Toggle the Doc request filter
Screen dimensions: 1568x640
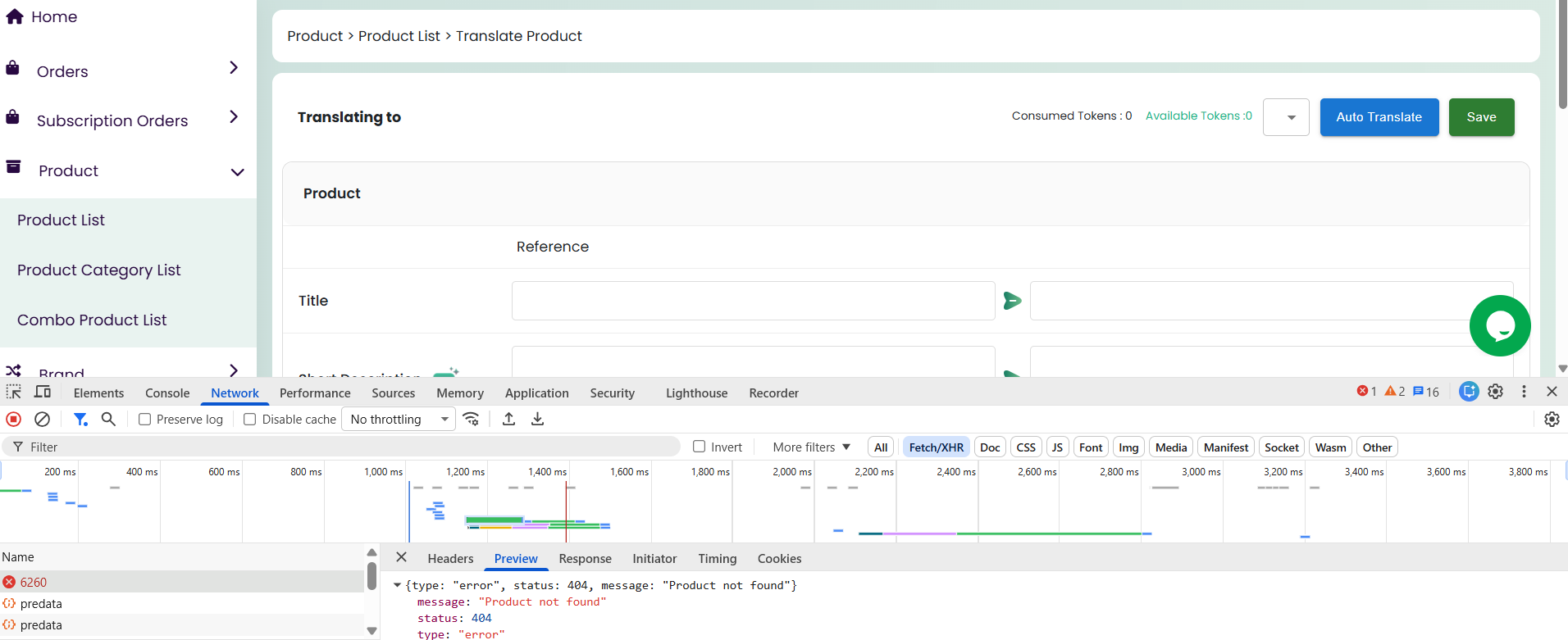tap(990, 447)
